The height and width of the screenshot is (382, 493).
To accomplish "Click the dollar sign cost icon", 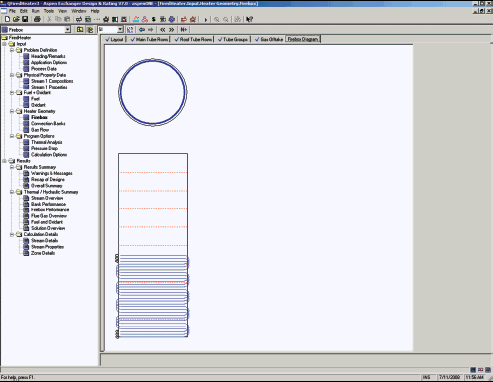I will pyautogui.click(x=154, y=19).
